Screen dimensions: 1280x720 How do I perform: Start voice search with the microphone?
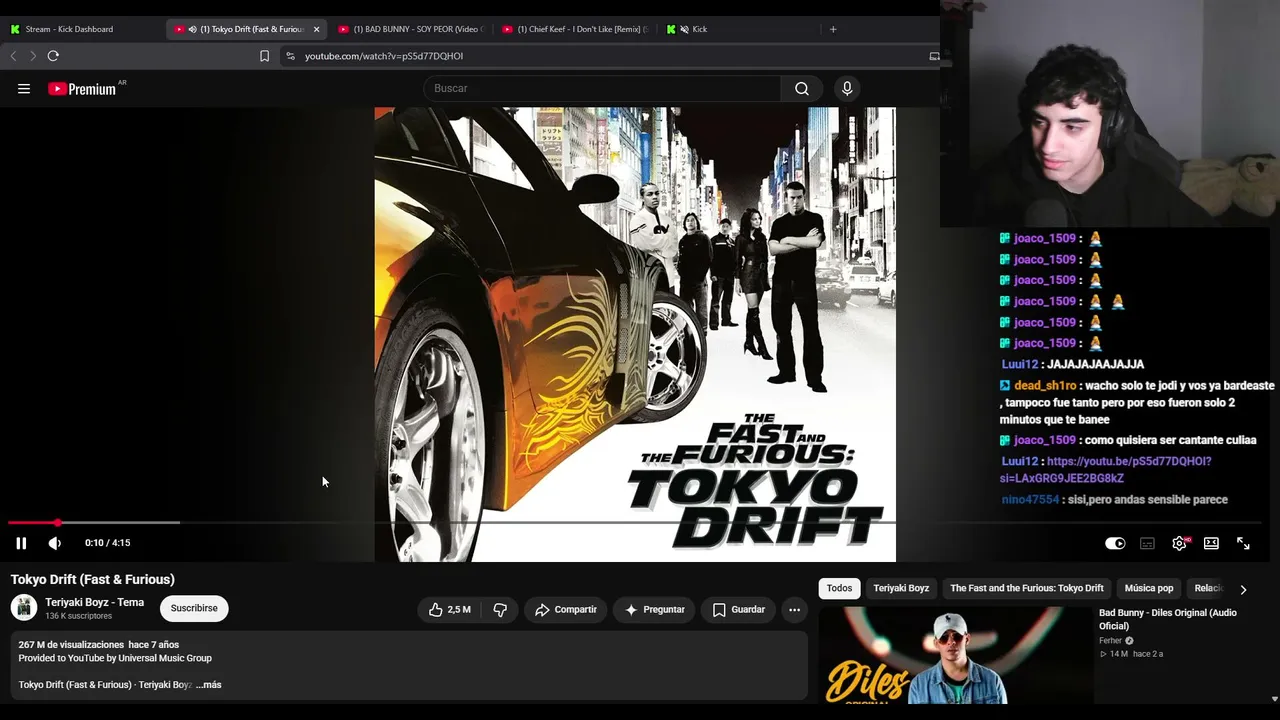click(x=847, y=89)
